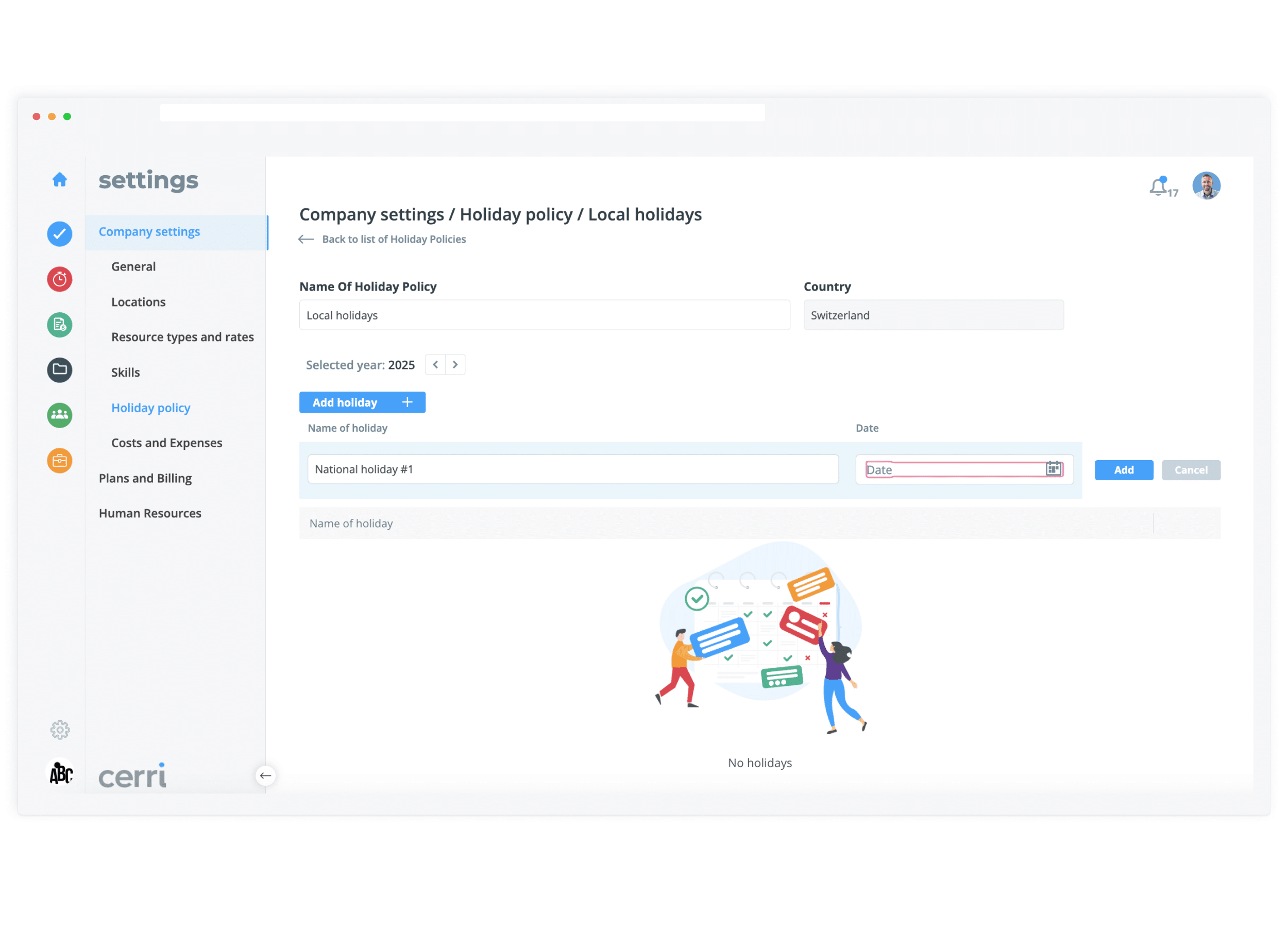Collapse the settings sidebar with arrow button
The width and height of the screenshot is (1288, 945).
(265, 776)
